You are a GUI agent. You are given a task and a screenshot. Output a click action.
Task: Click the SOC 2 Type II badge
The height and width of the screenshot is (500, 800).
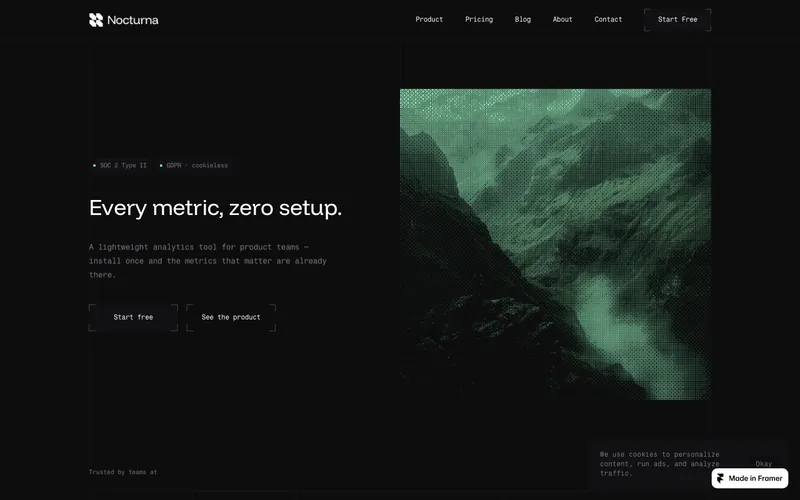click(120, 165)
